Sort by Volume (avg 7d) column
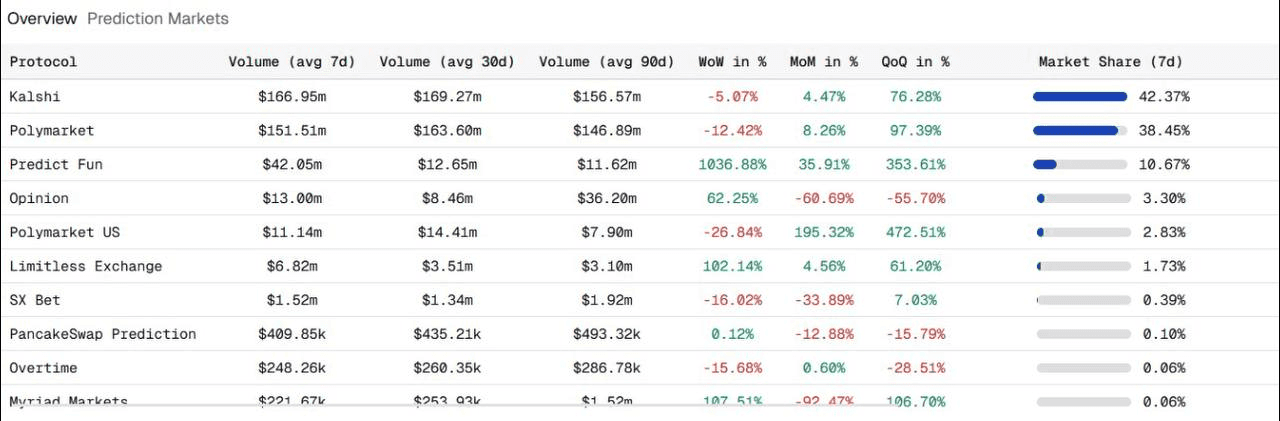This screenshot has width=1280, height=421. (292, 62)
